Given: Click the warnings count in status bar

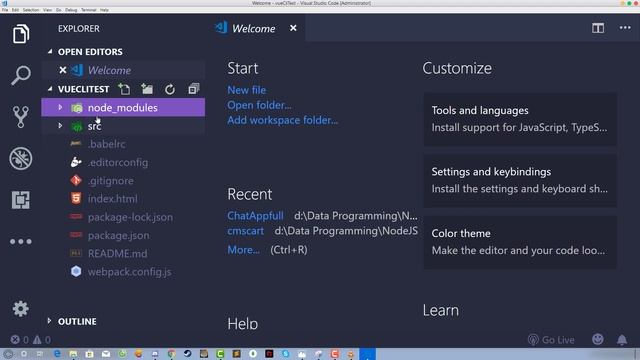Looking at the screenshot, I should pyautogui.click(x=42, y=340).
